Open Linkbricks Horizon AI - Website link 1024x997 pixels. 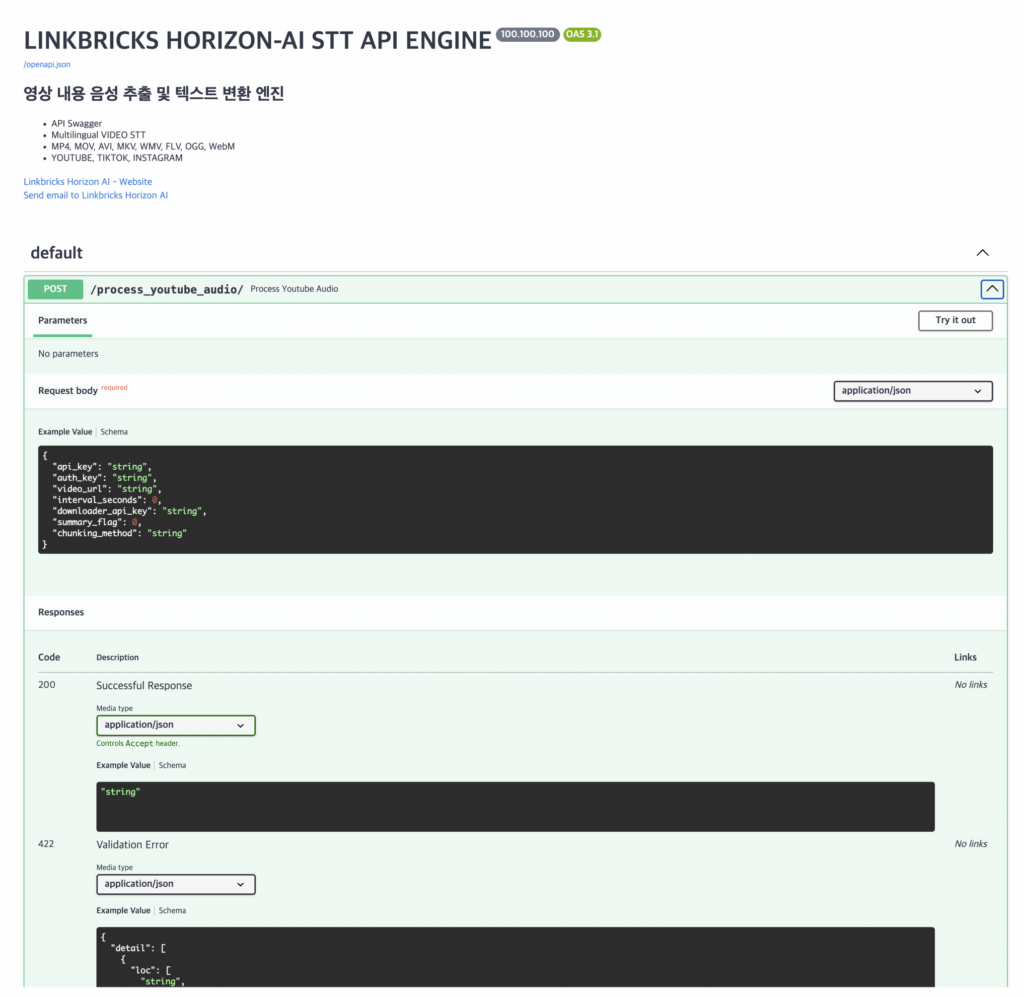tap(88, 182)
